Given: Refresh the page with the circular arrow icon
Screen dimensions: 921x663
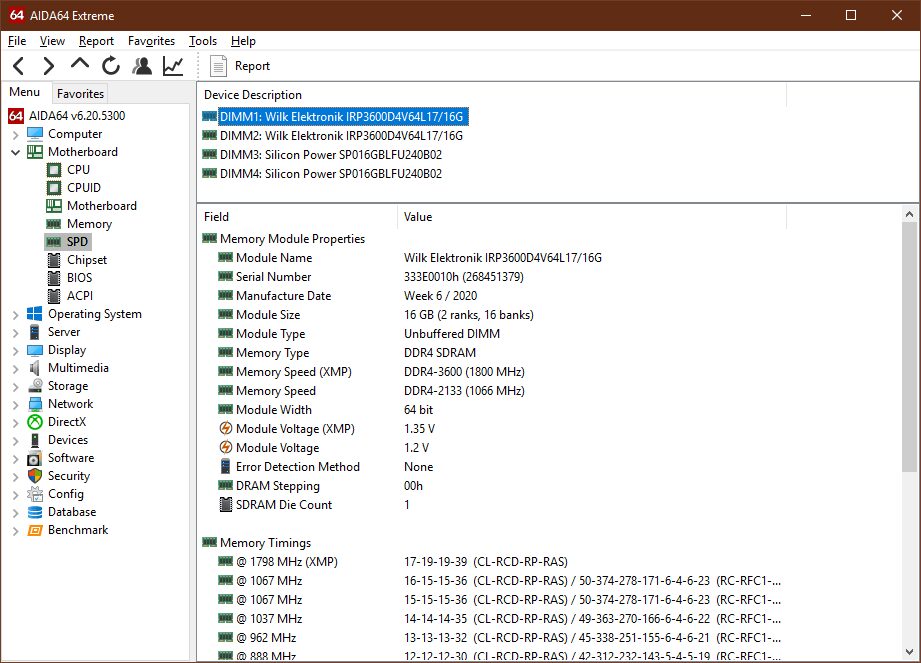Looking at the screenshot, I should [x=110, y=66].
